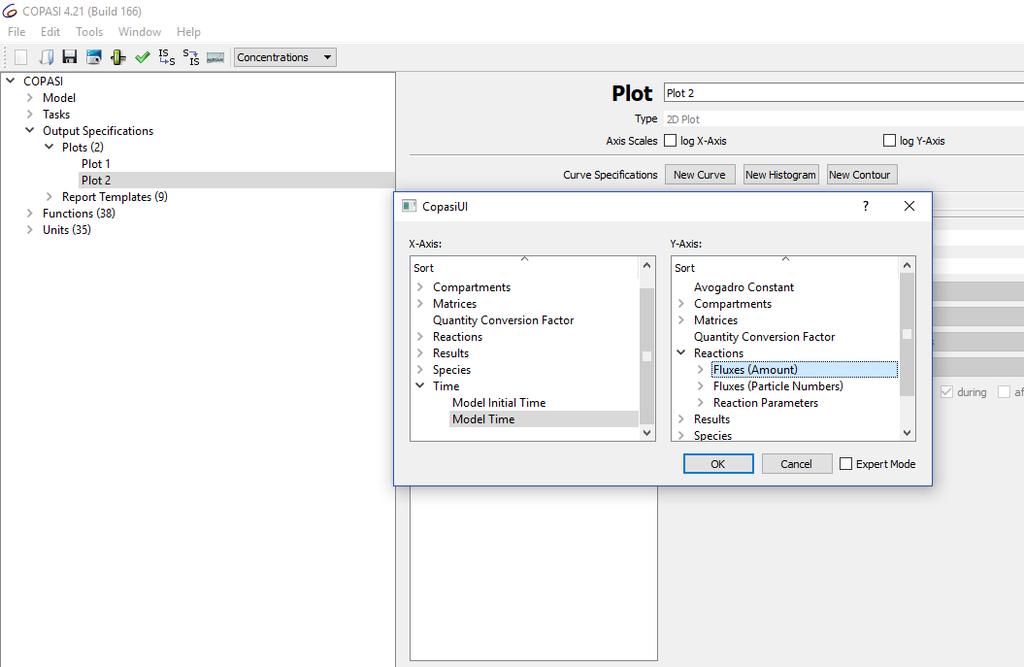Screen dimensions: 1024x667
Task: Click the Sort header of the Y-Axis list
Action: (786, 268)
